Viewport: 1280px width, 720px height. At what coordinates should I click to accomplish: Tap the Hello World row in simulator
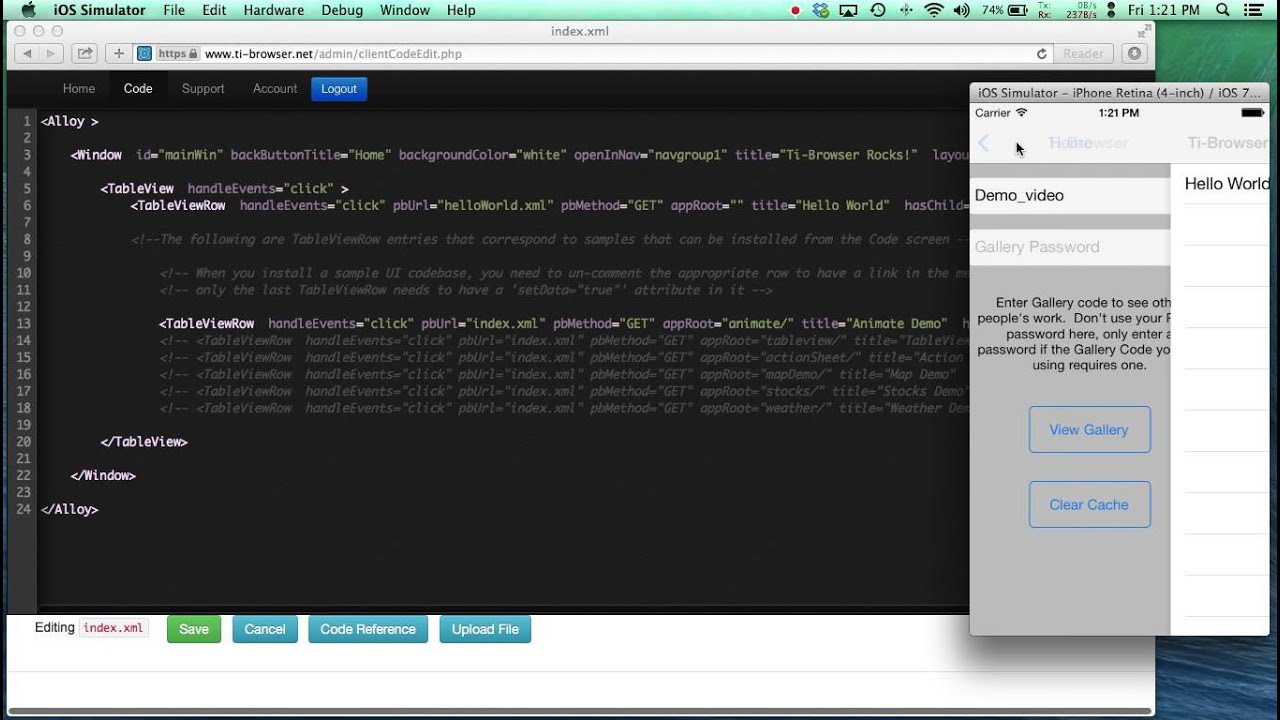tap(1220, 184)
